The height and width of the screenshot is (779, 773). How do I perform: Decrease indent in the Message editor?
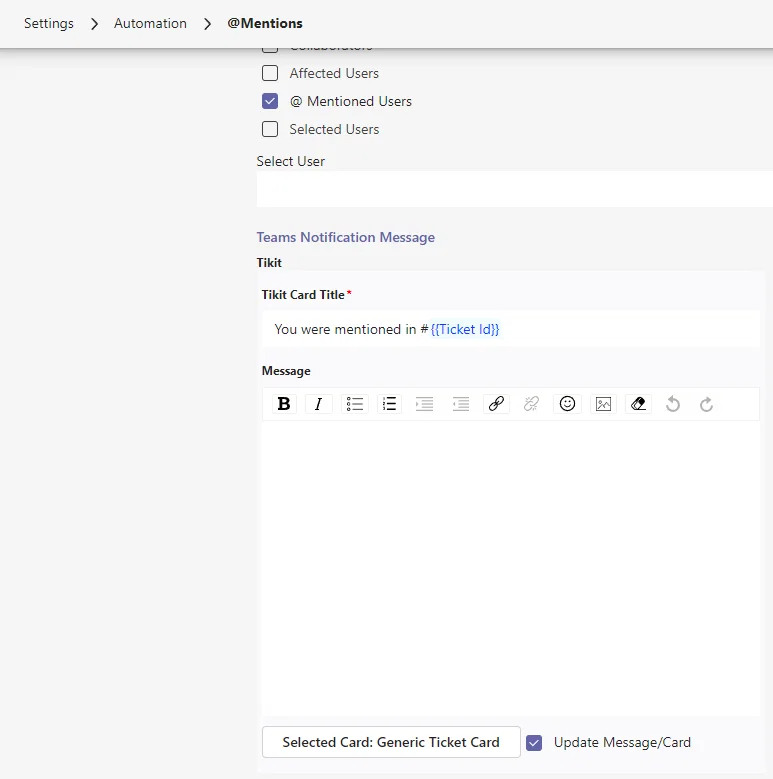pos(461,404)
